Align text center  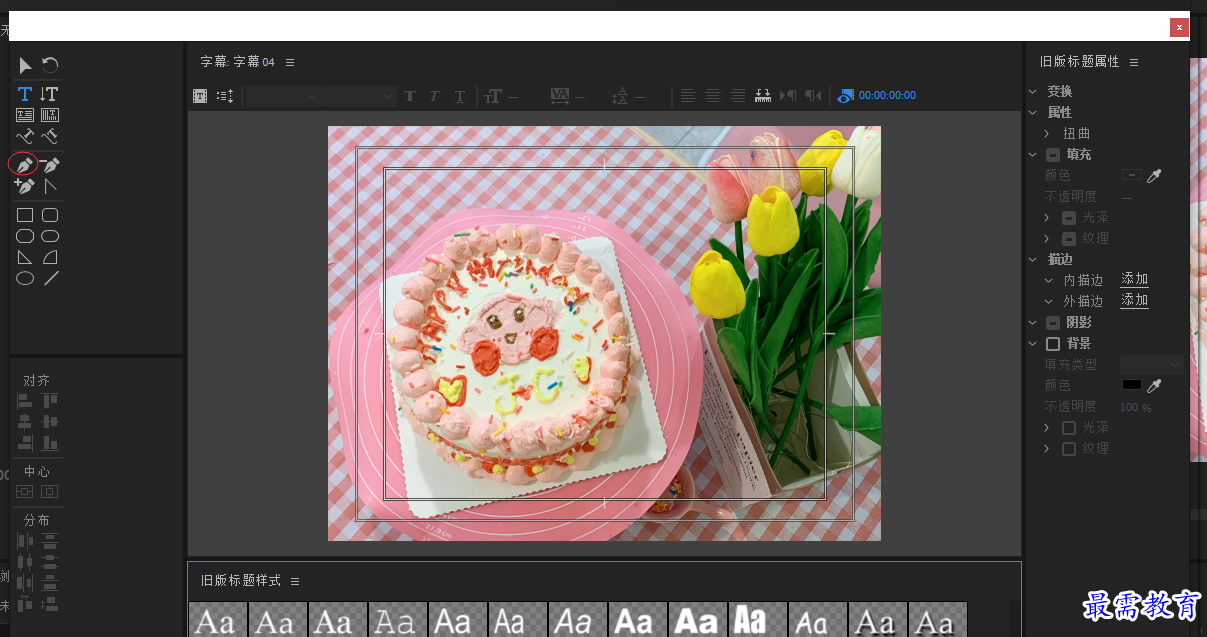coord(713,96)
